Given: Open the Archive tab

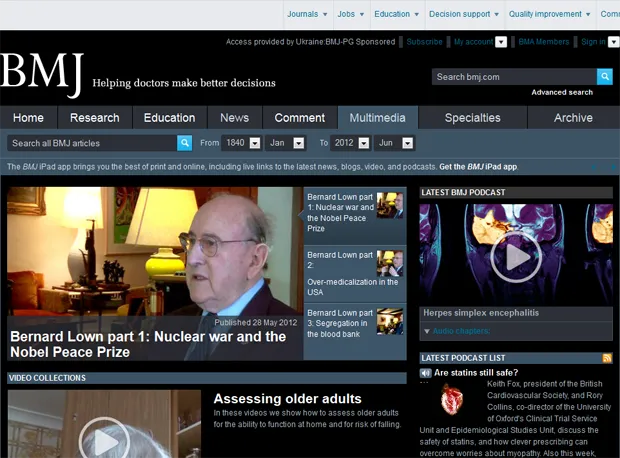Looking at the screenshot, I should [x=573, y=118].
